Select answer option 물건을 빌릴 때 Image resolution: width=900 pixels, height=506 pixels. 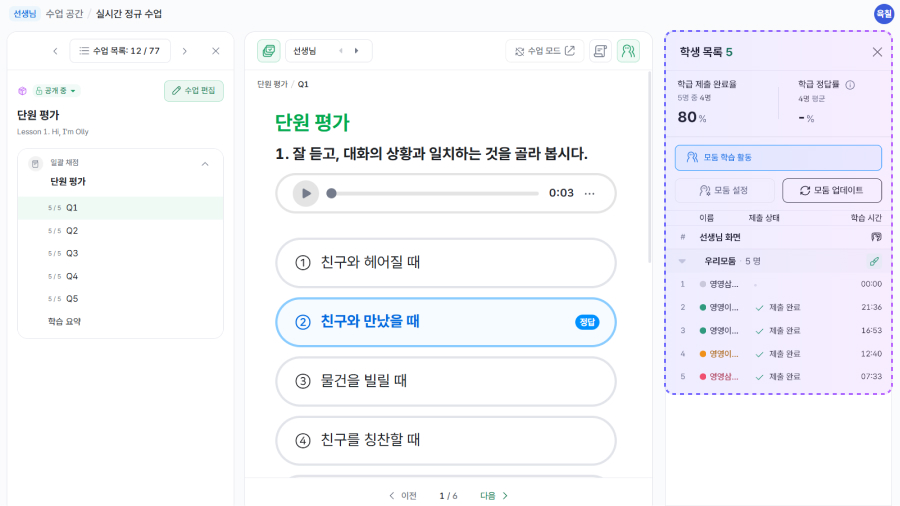445,381
